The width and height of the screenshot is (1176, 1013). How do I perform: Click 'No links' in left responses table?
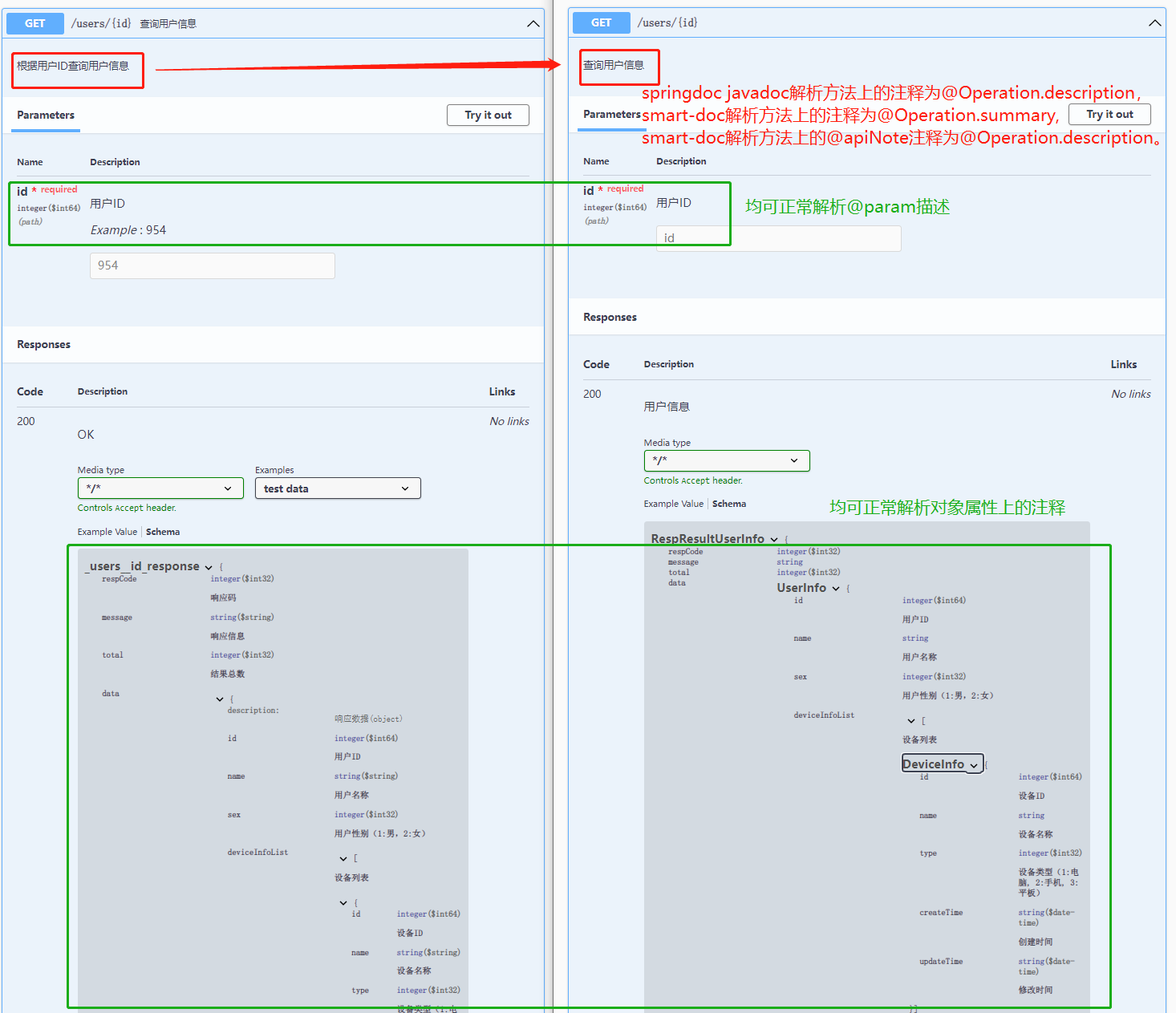click(509, 421)
